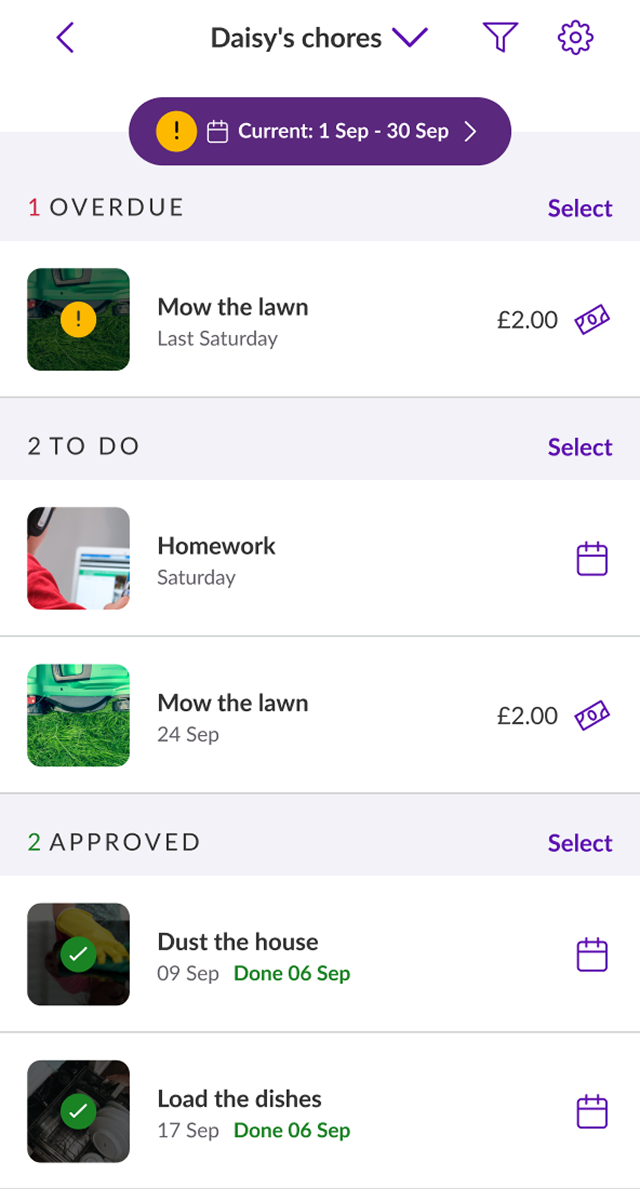Tap yellow warning icon in date banner

176,131
